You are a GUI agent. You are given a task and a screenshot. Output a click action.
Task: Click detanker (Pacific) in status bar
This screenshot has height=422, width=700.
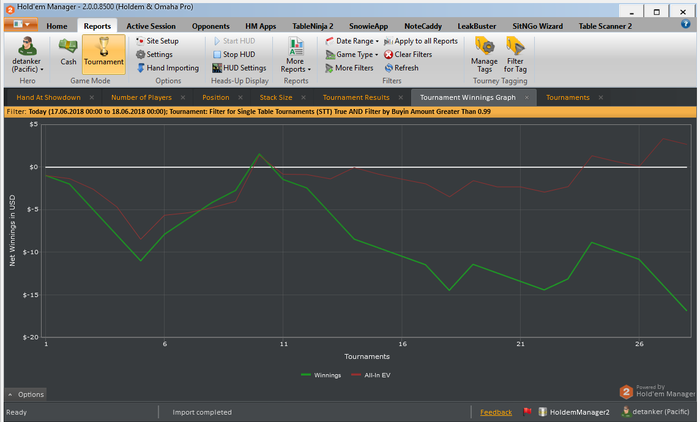[655, 411]
